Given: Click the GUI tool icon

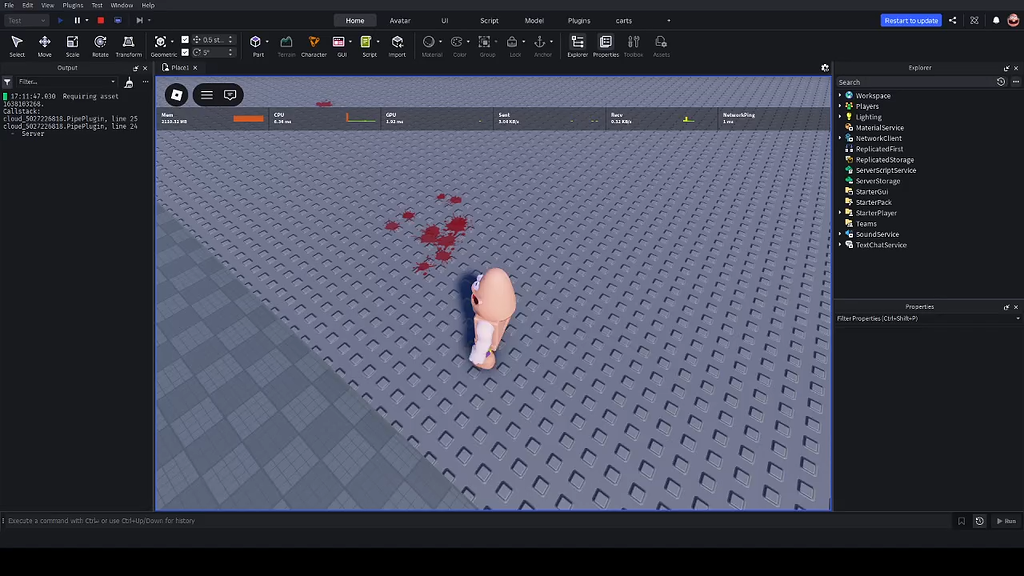Looking at the screenshot, I should coord(339,42).
